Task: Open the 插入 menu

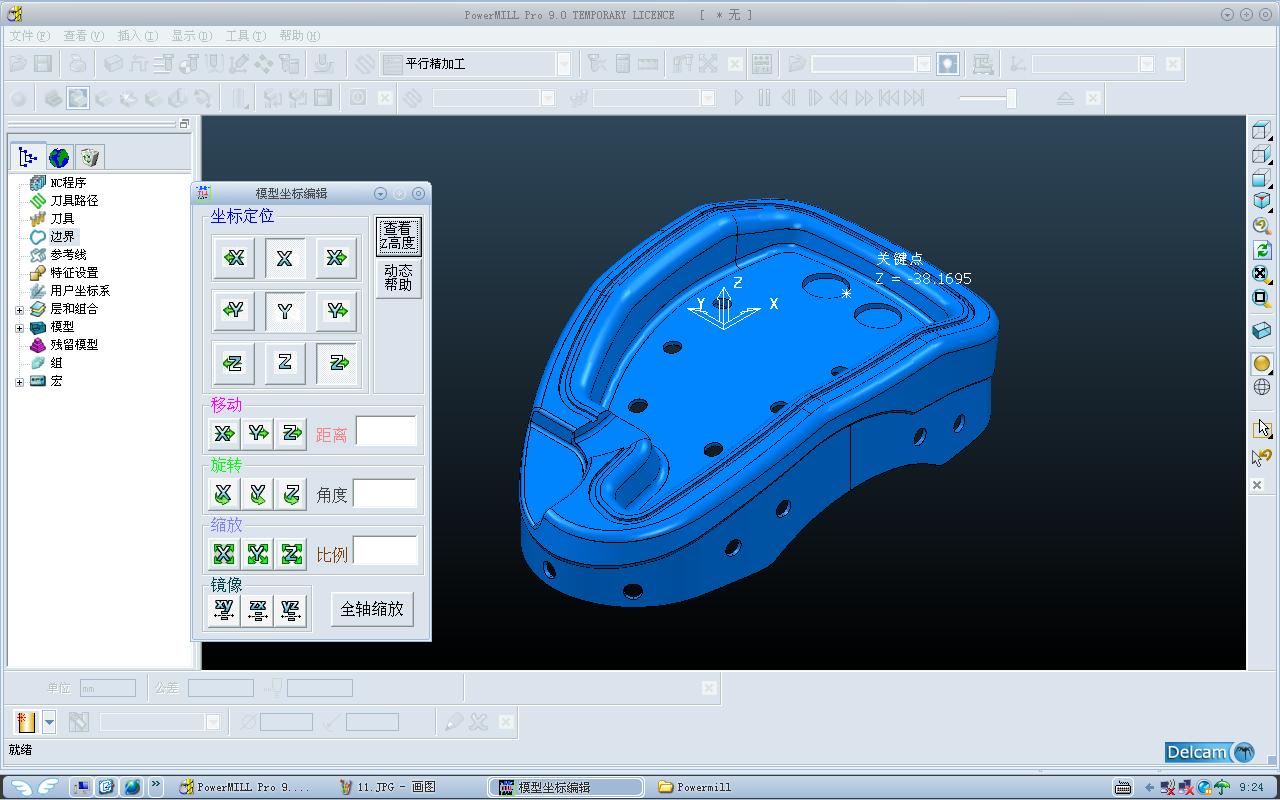Action: pos(138,36)
